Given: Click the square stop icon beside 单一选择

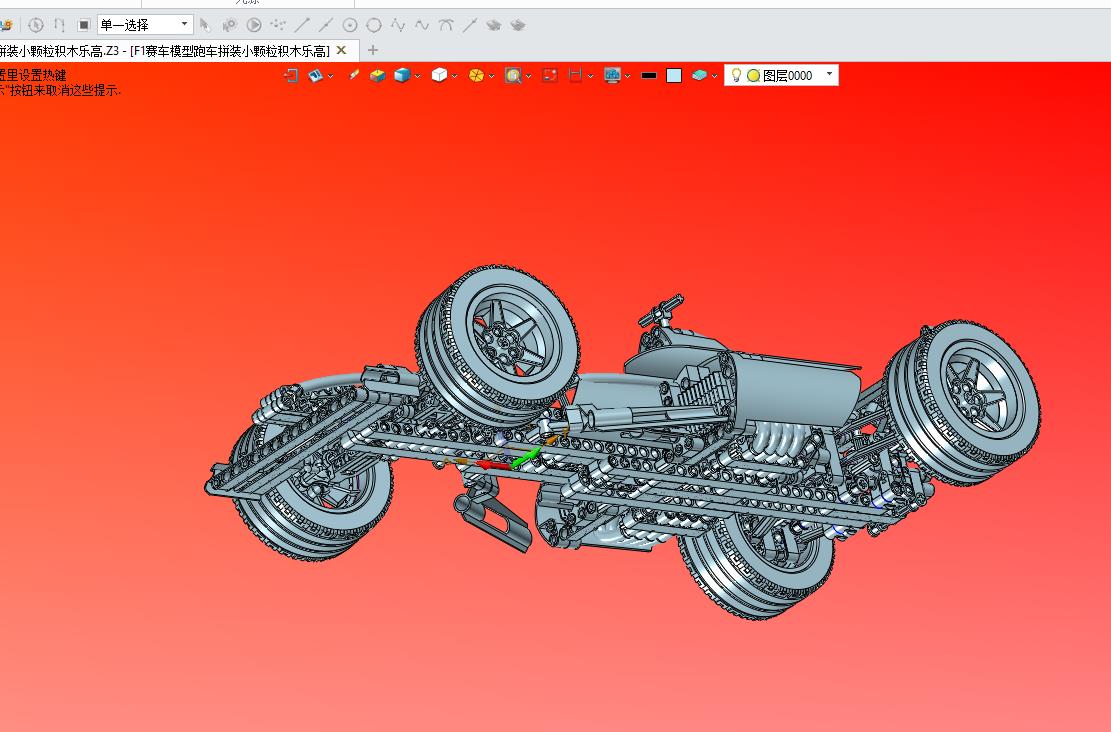Looking at the screenshot, I should pyautogui.click(x=84, y=26).
